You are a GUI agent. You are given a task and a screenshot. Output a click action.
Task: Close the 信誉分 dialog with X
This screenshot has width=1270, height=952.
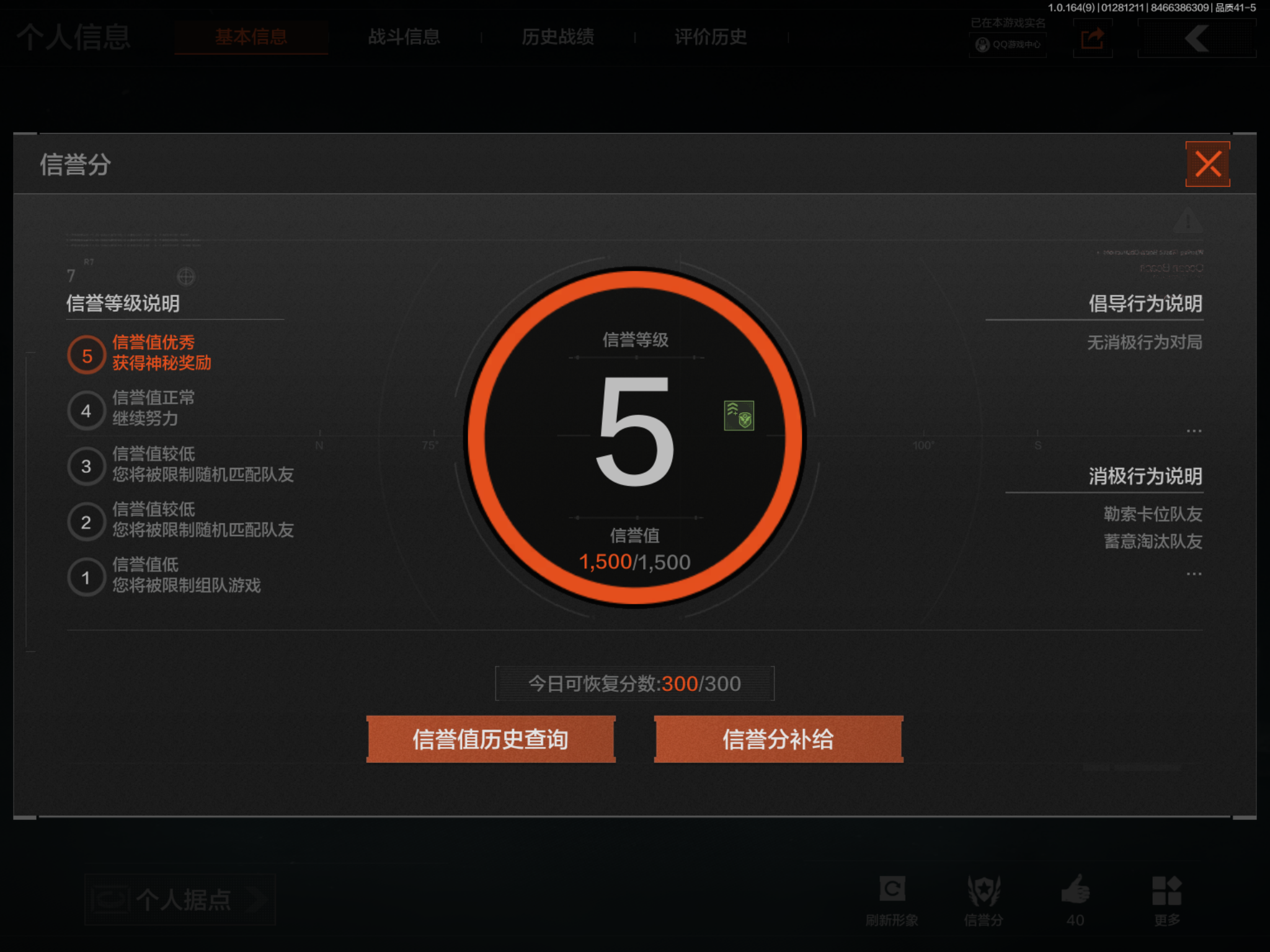(x=1207, y=164)
